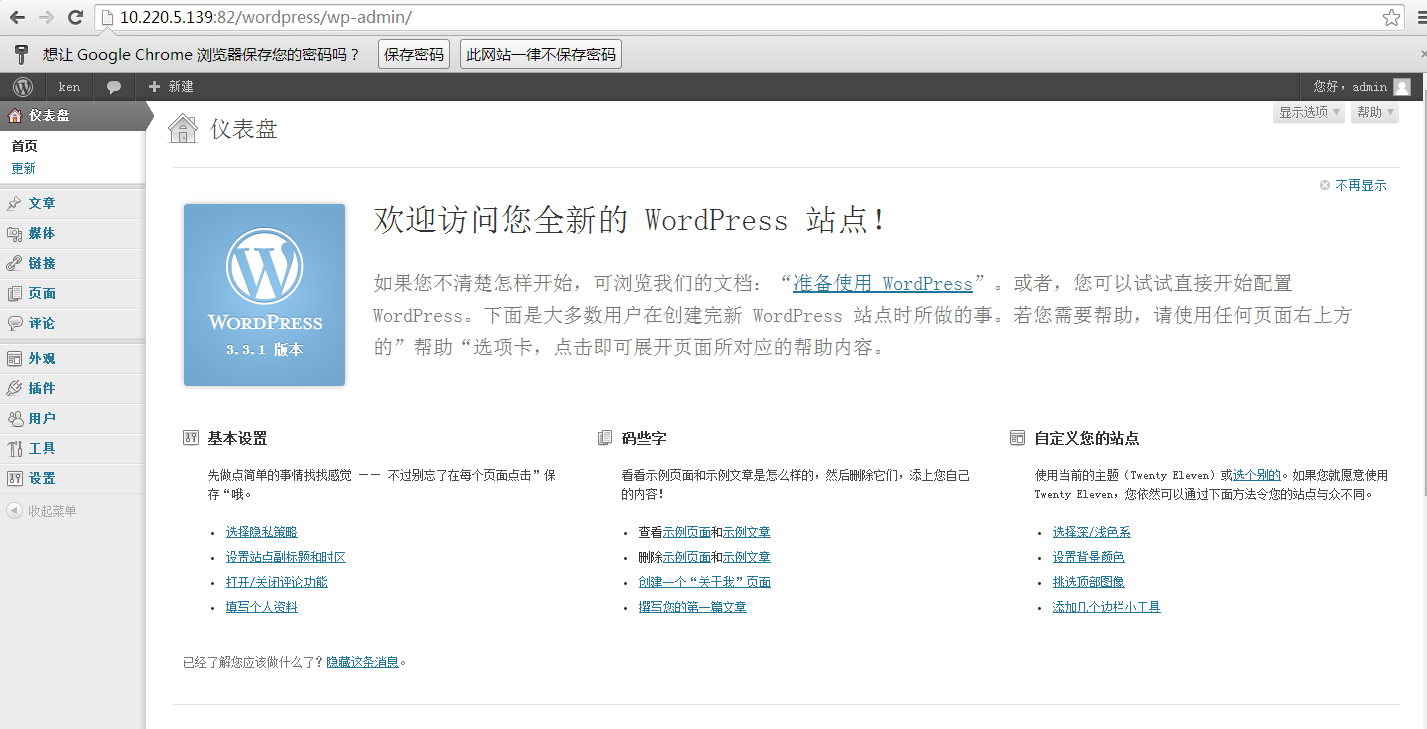The image size is (1427, 729).
Task: Click the 评论 speech bubble icon in sidebar
Action: (14, 323)
